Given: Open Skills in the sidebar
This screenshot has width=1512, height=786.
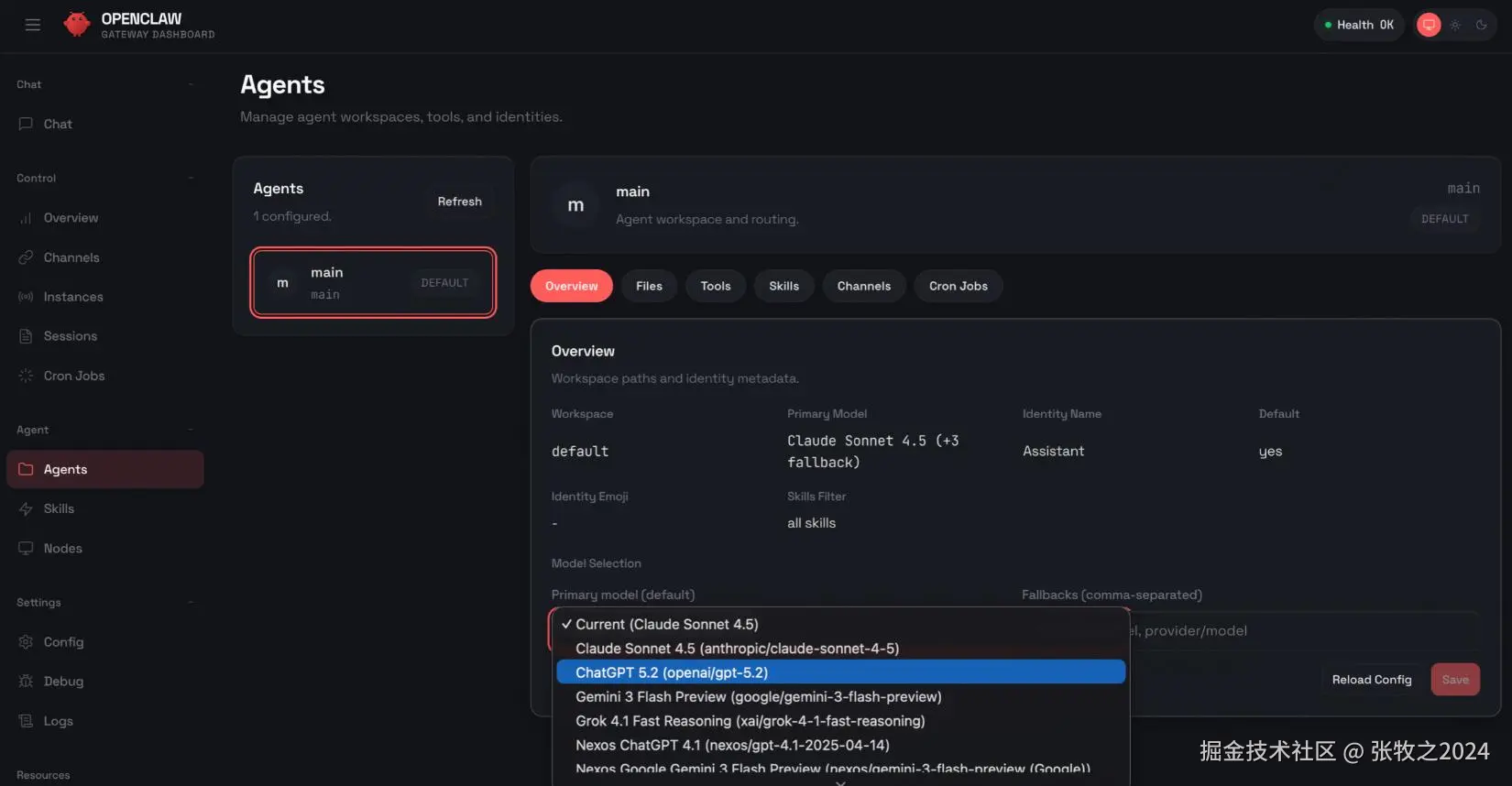Looking at the screenshot, I should coord(104,508).
